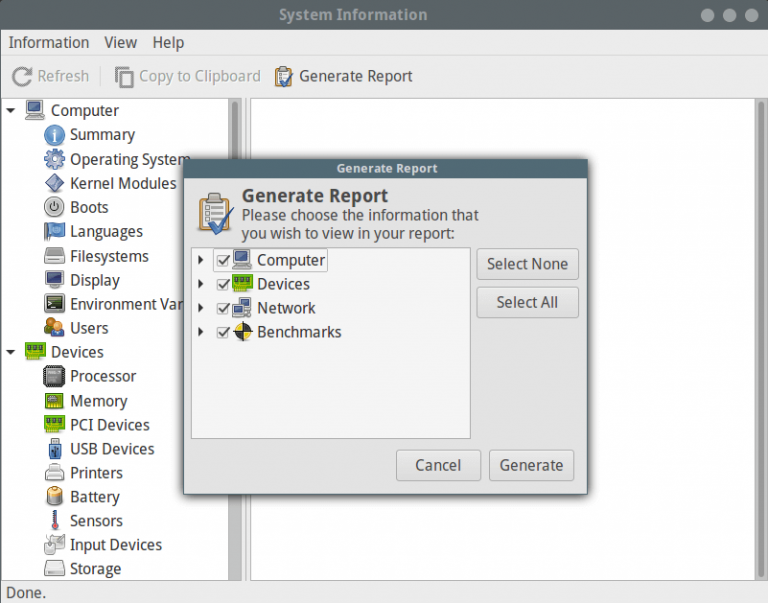Open the Information menu
The width and height of the screenshot is (768, 603).
(x=48, y=42)
